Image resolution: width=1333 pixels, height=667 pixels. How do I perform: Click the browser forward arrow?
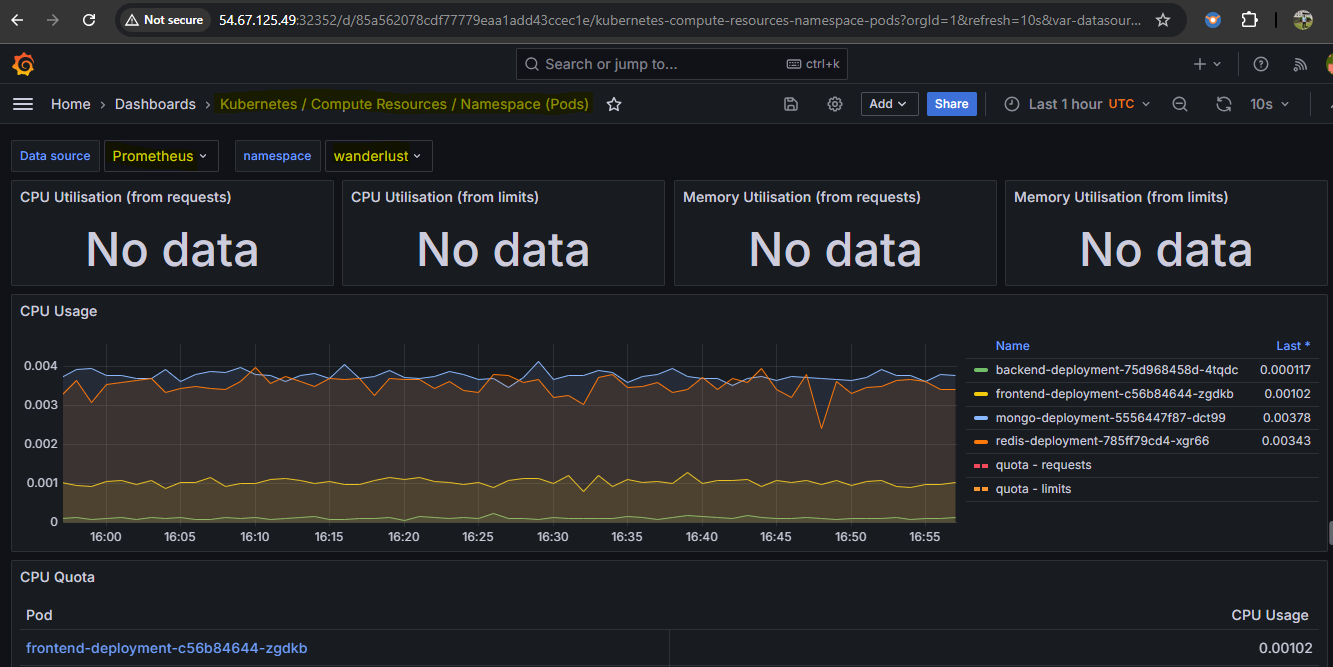53,20
